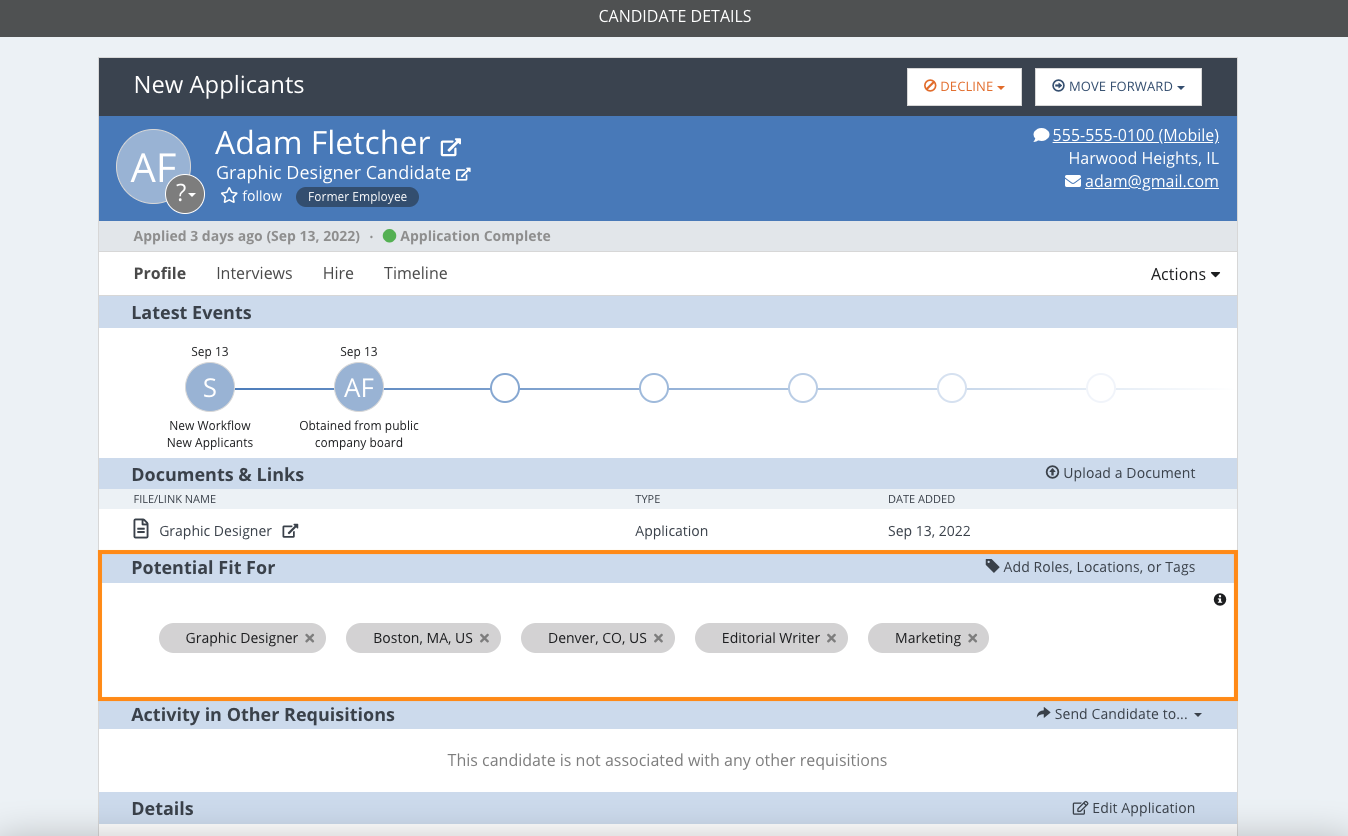Remove the Editorial Writer tag
This screenshot has height=836, width=1348.
(x=832, y=638)
